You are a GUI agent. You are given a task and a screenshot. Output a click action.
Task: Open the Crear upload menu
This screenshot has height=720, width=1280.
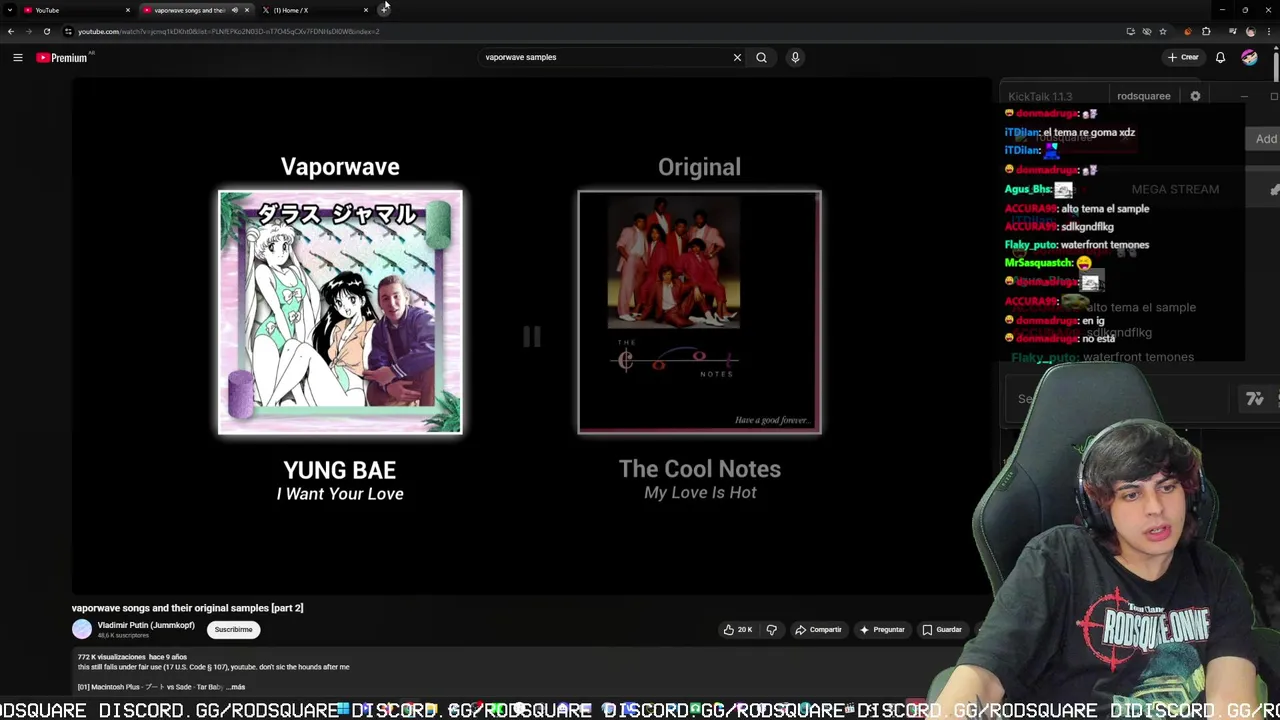coord(1183,58)
